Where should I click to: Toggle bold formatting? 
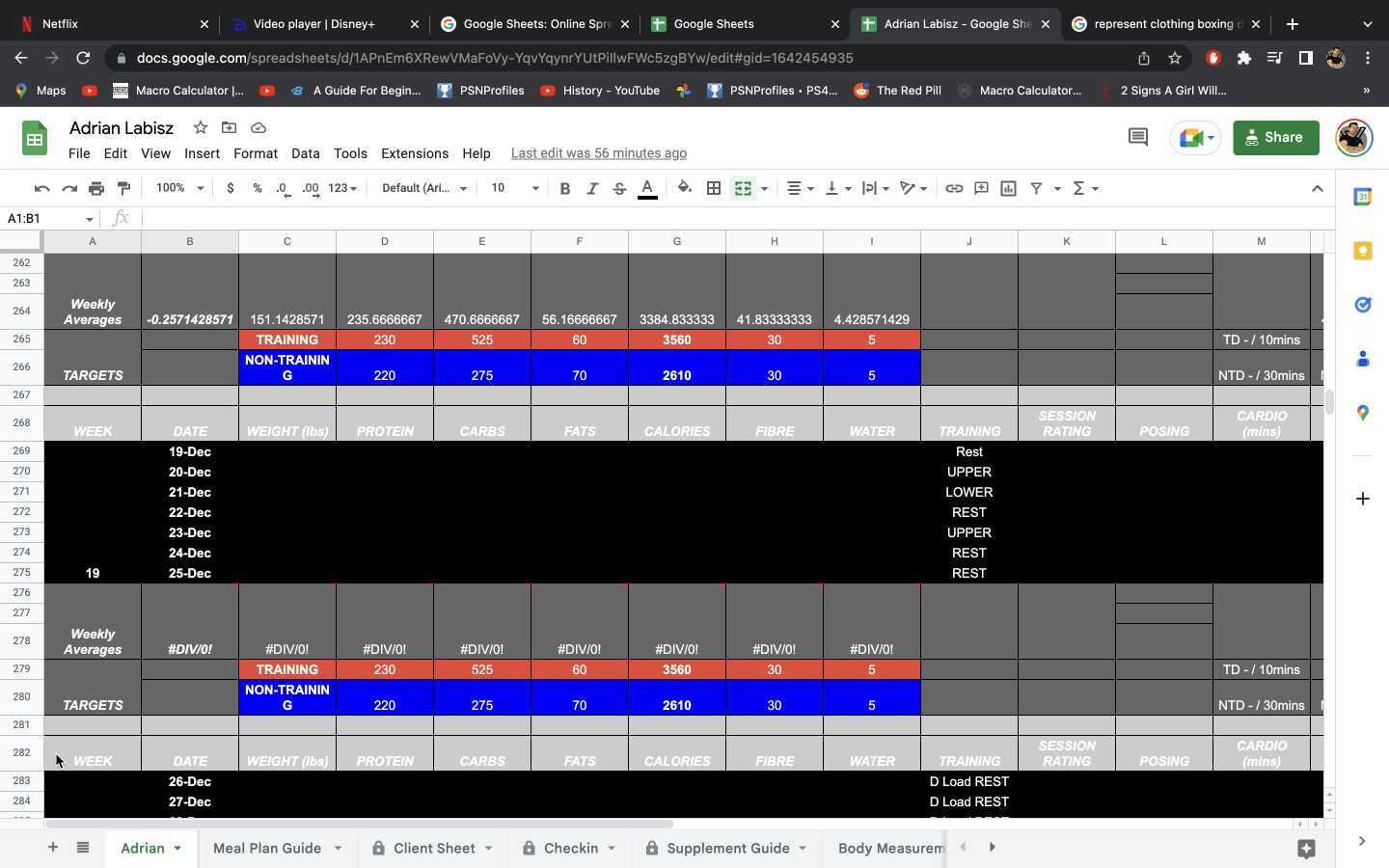tap(565, 188)
